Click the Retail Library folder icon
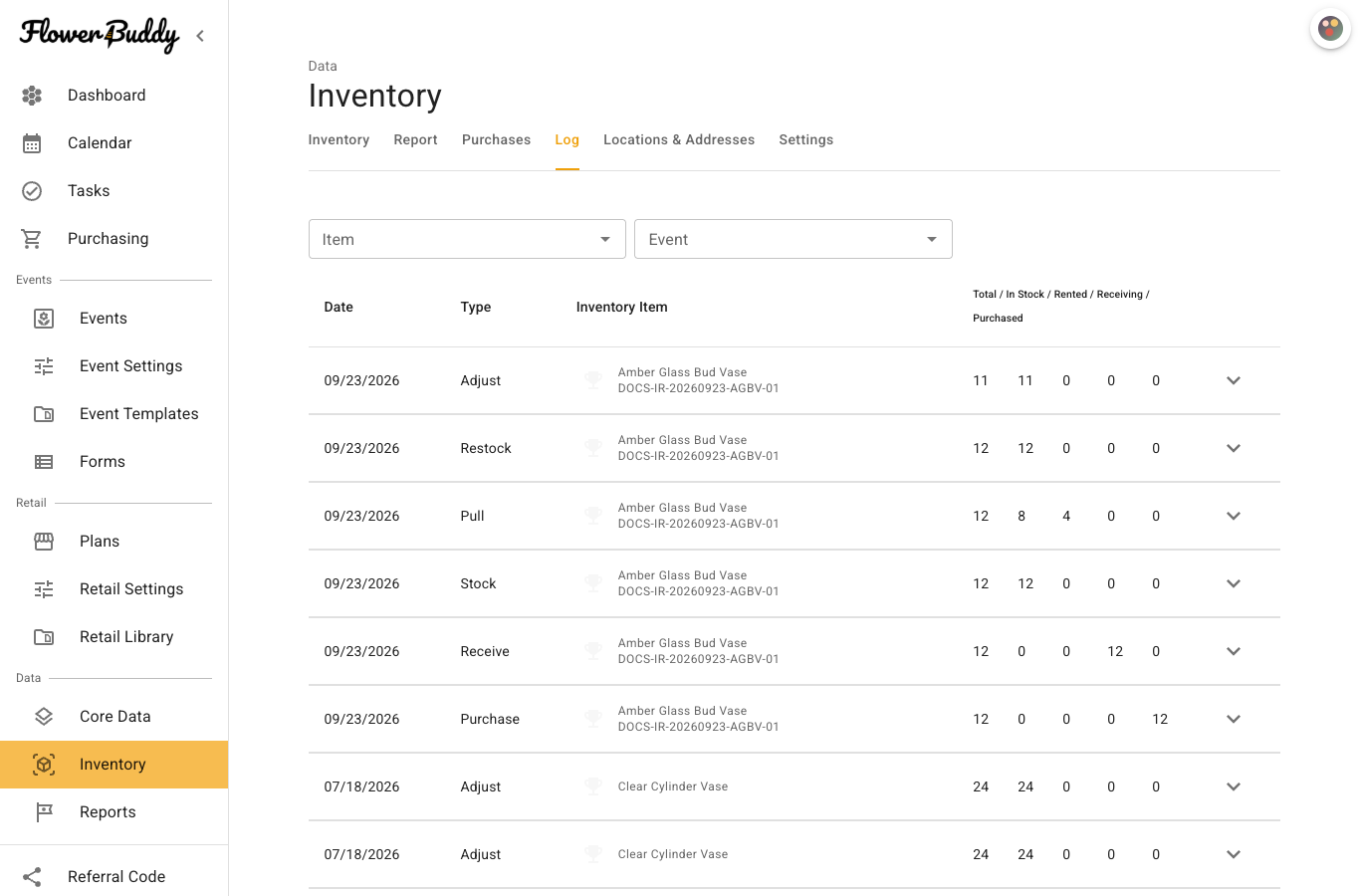 (44, 637)
